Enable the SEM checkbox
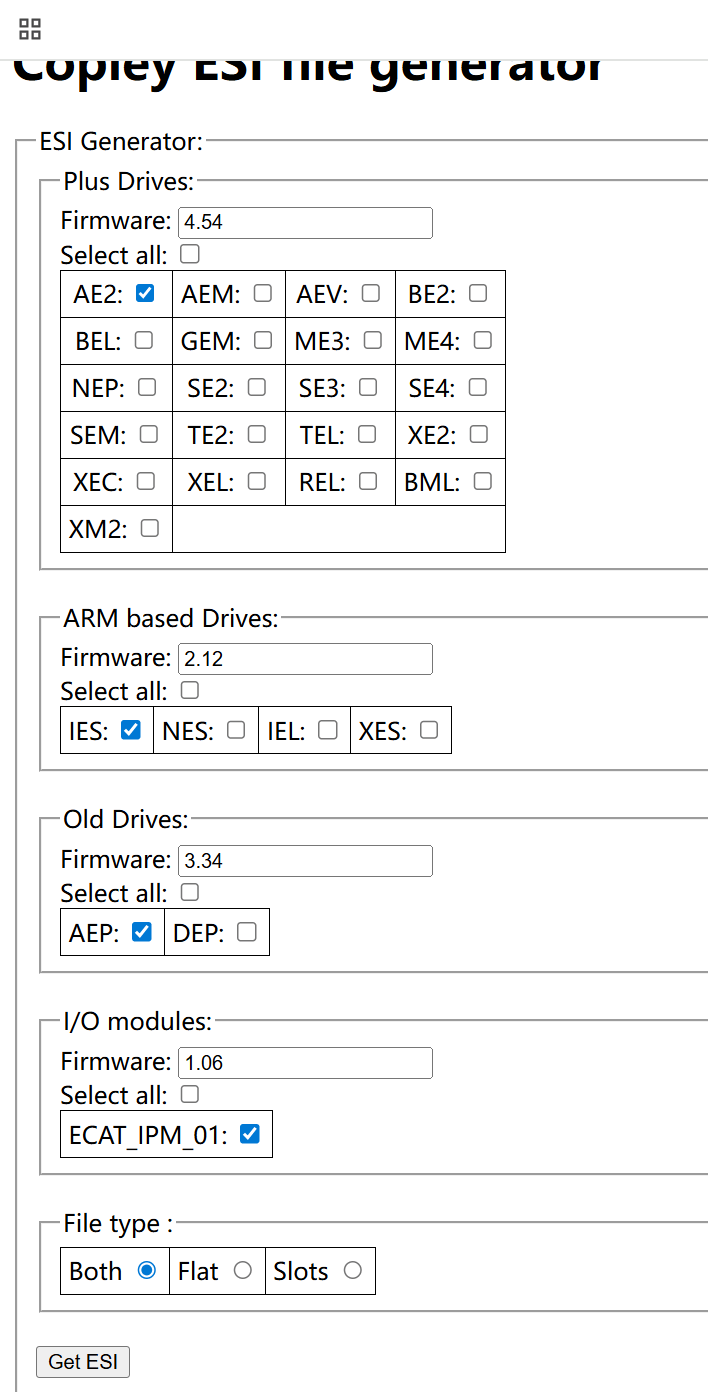The image size is (708, 1392). [x=149, y=434]
